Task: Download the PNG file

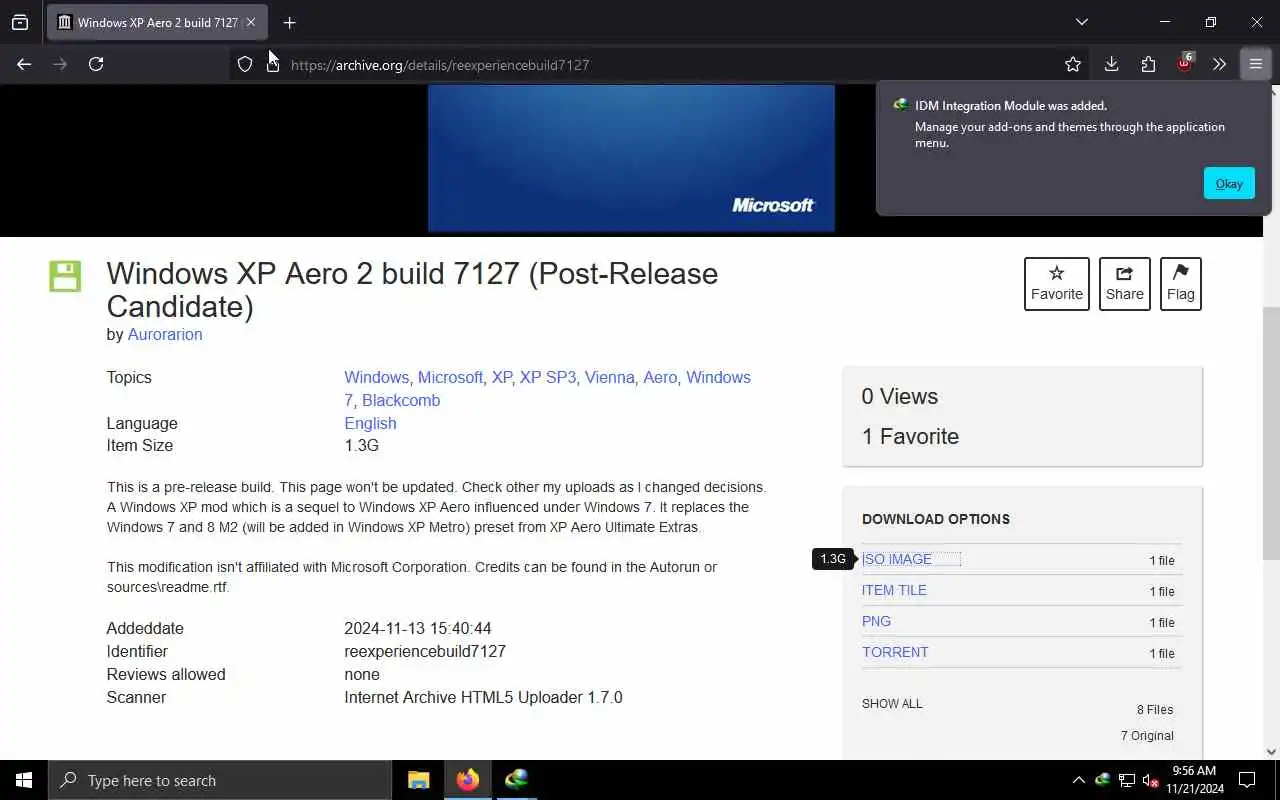Action: point(876,621)
